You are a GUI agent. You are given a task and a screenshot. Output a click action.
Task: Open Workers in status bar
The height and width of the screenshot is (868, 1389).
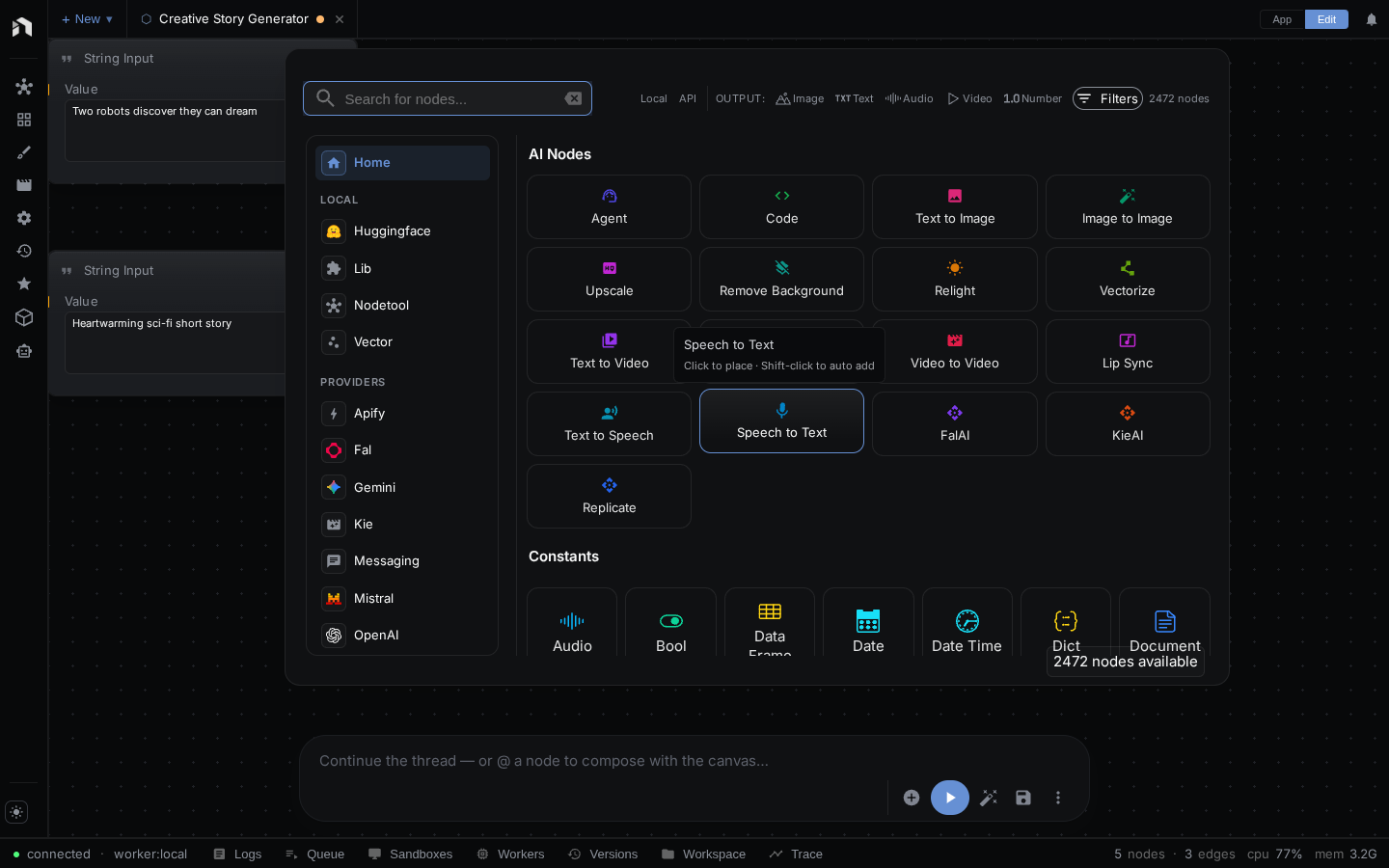pos(510,854)
